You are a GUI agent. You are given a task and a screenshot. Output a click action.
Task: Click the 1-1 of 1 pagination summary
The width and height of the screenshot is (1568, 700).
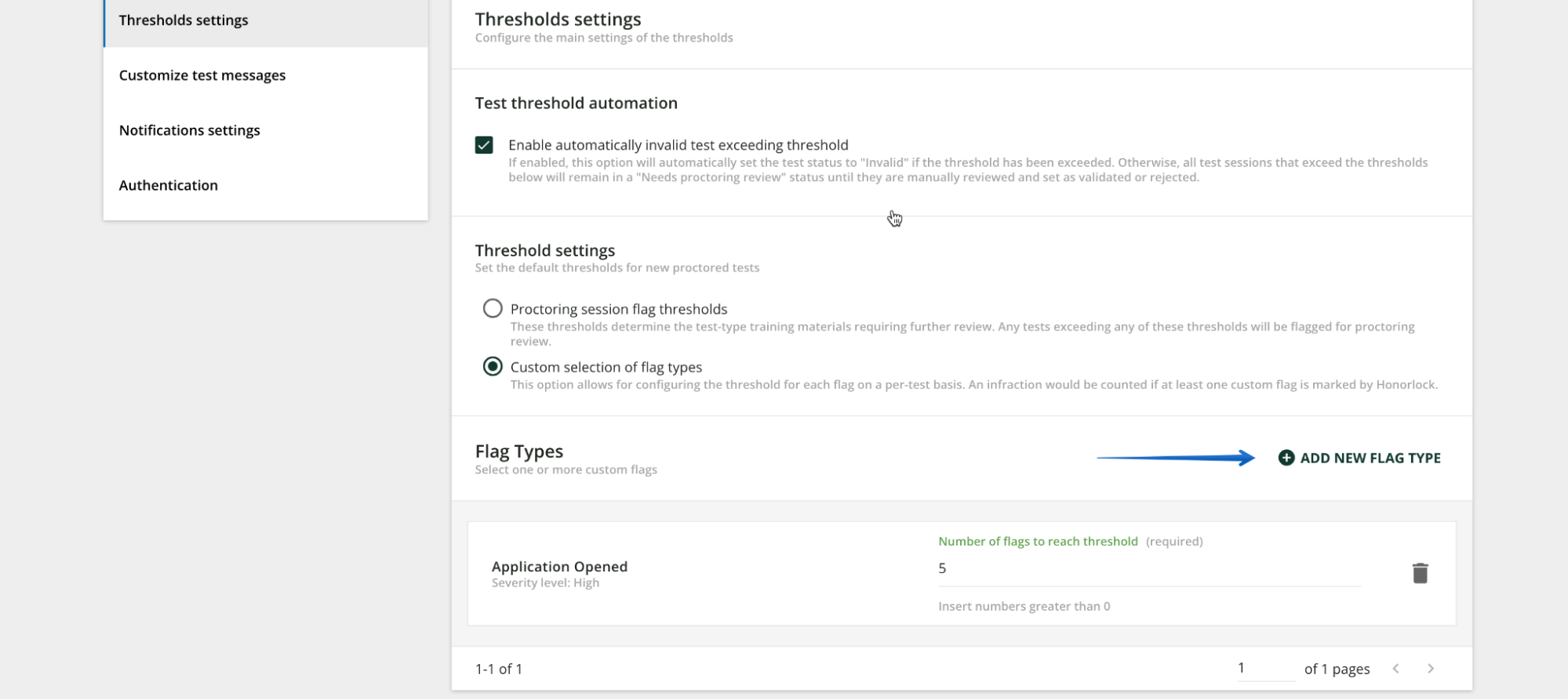point(499,669)
